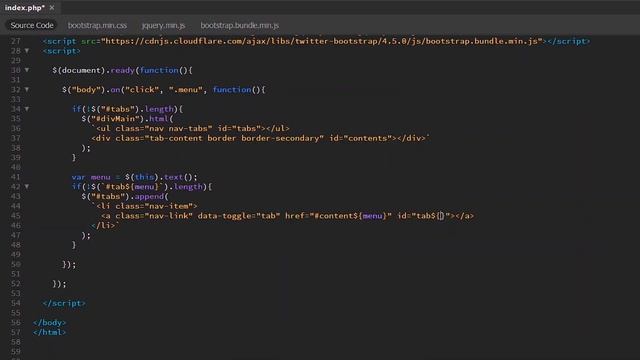Click the closing </html> tag
This screenshot has height=360, width=640.
49,332
